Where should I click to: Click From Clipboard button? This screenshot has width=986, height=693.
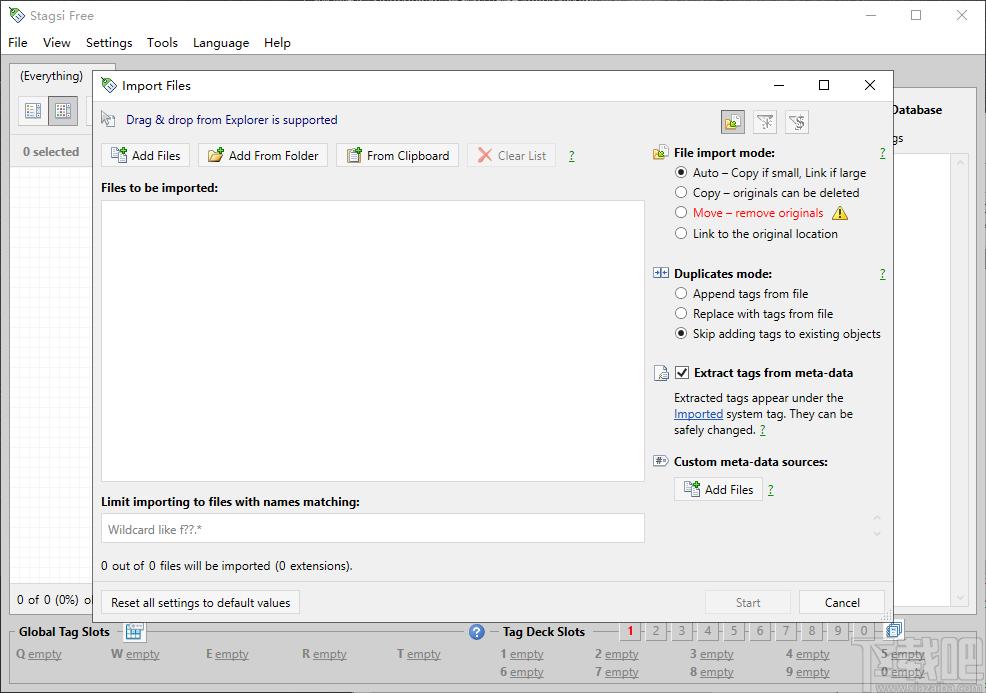(397, 155)
